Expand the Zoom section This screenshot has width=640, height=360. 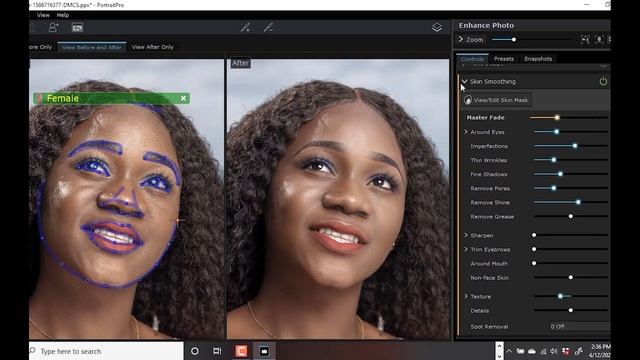click(461, 40)
